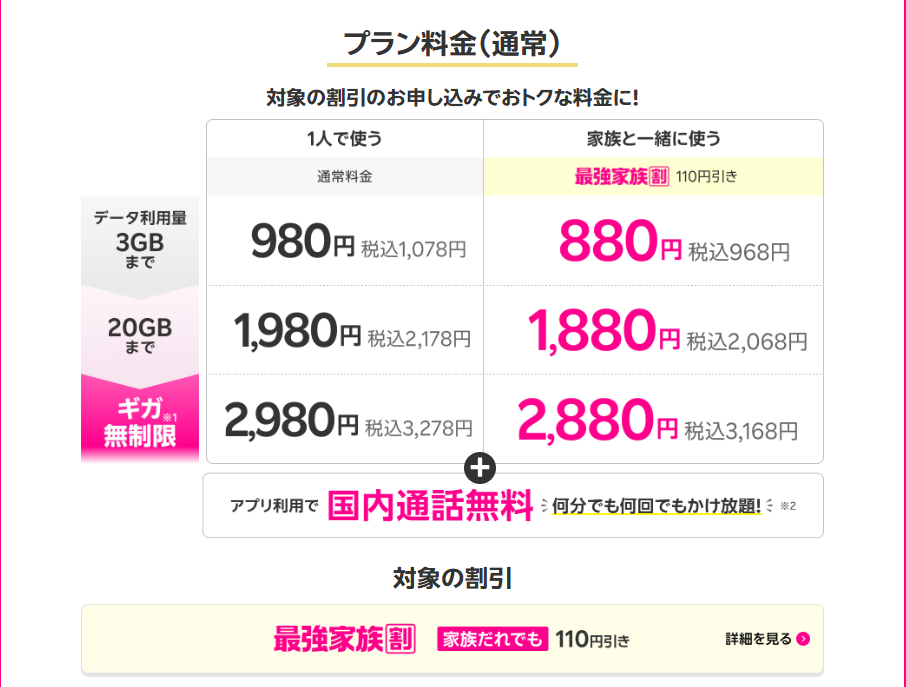The height and width of the screenshot is (687, 906).
Task: Click the 割 badge in the bottom banner
Action: click(402, 639)
